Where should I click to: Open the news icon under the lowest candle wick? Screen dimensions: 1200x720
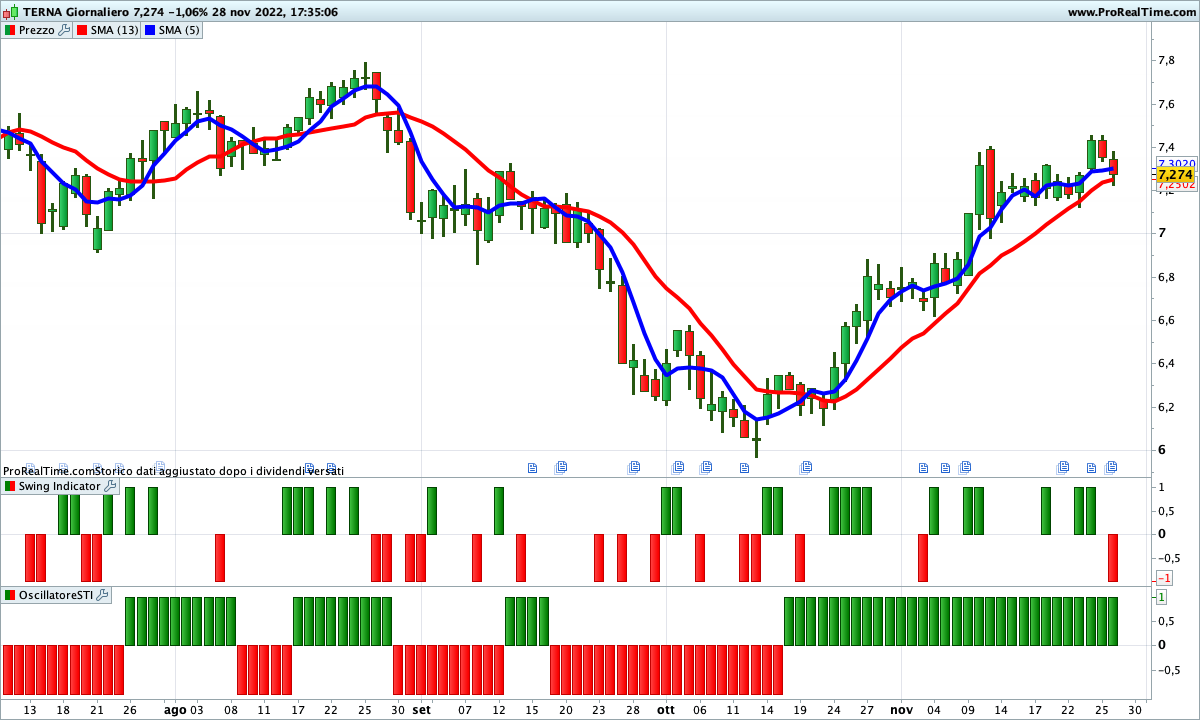coord(745,467)
